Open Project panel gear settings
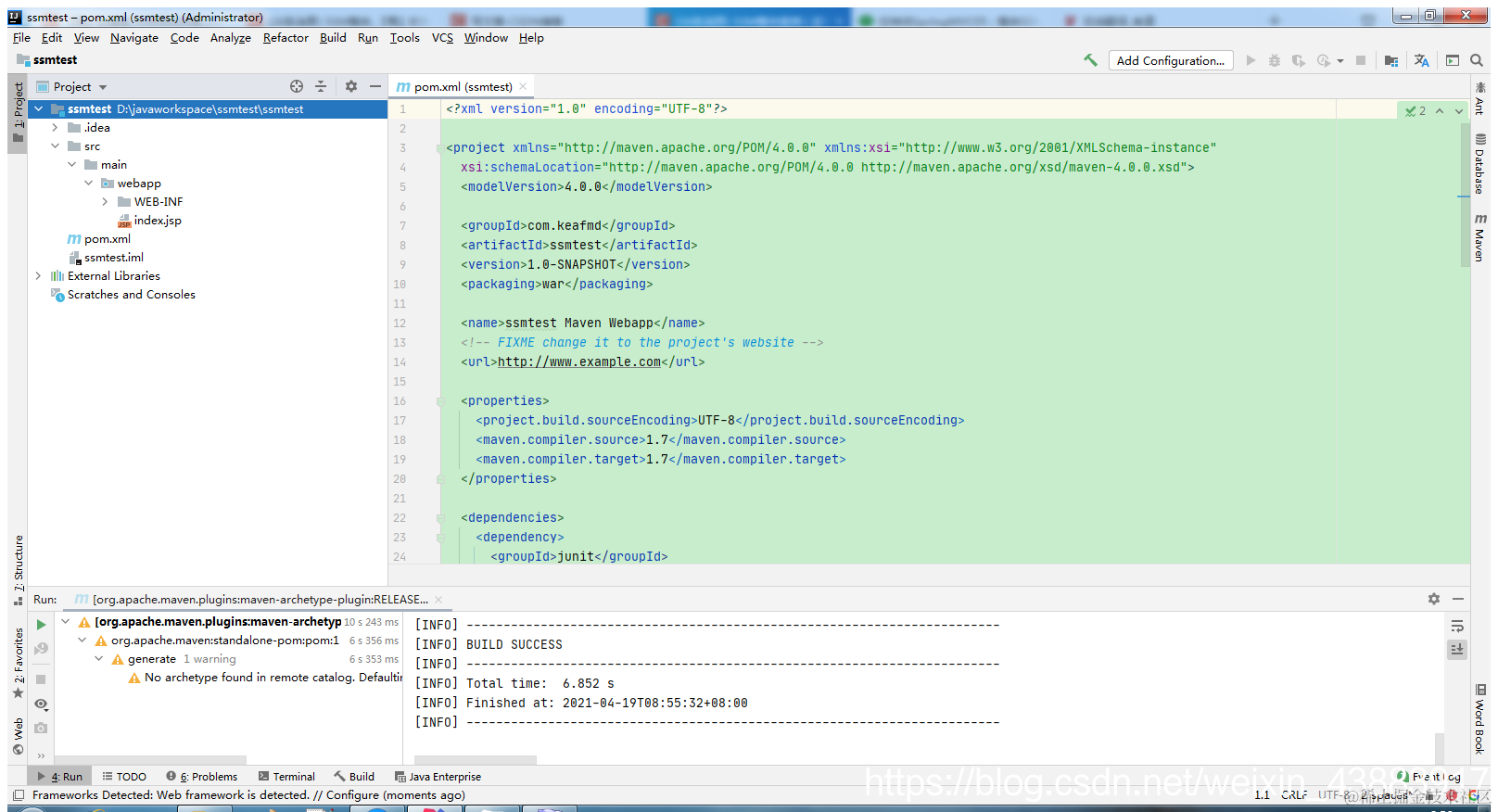 click(351, 86)
